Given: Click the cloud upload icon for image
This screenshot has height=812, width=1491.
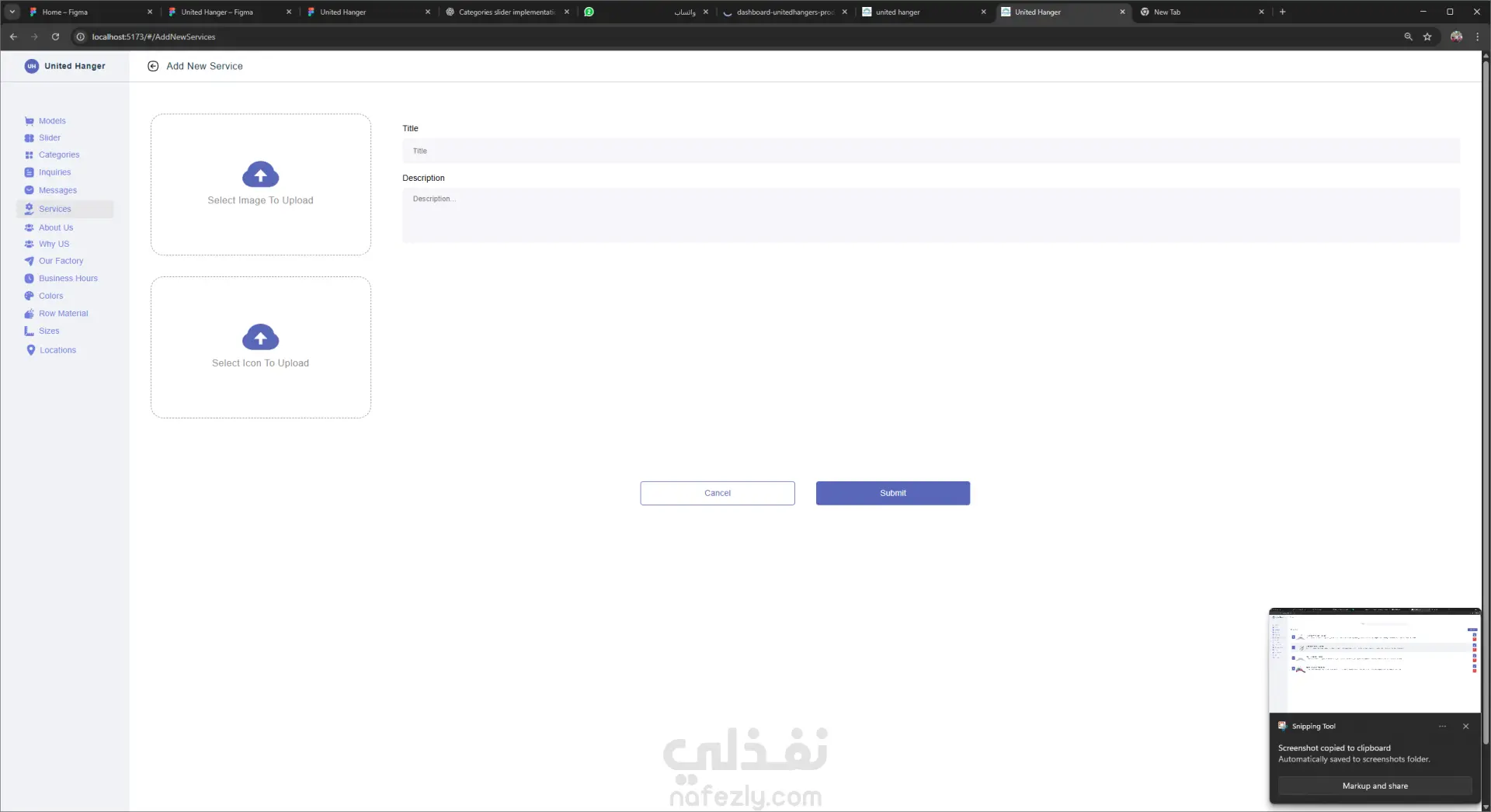Looking at the screenshot, I should (260, 175).
